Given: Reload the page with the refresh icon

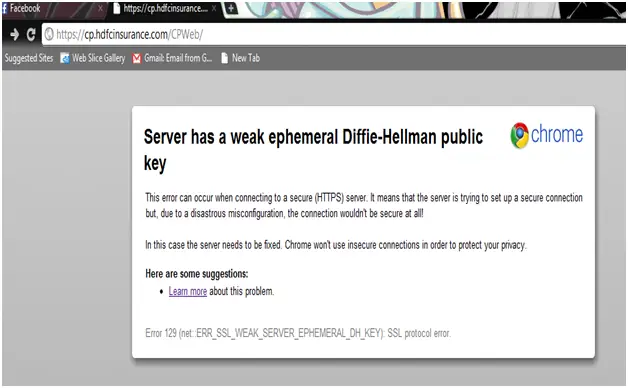Looking at the screenshot, I should click(x=31, y=34).
